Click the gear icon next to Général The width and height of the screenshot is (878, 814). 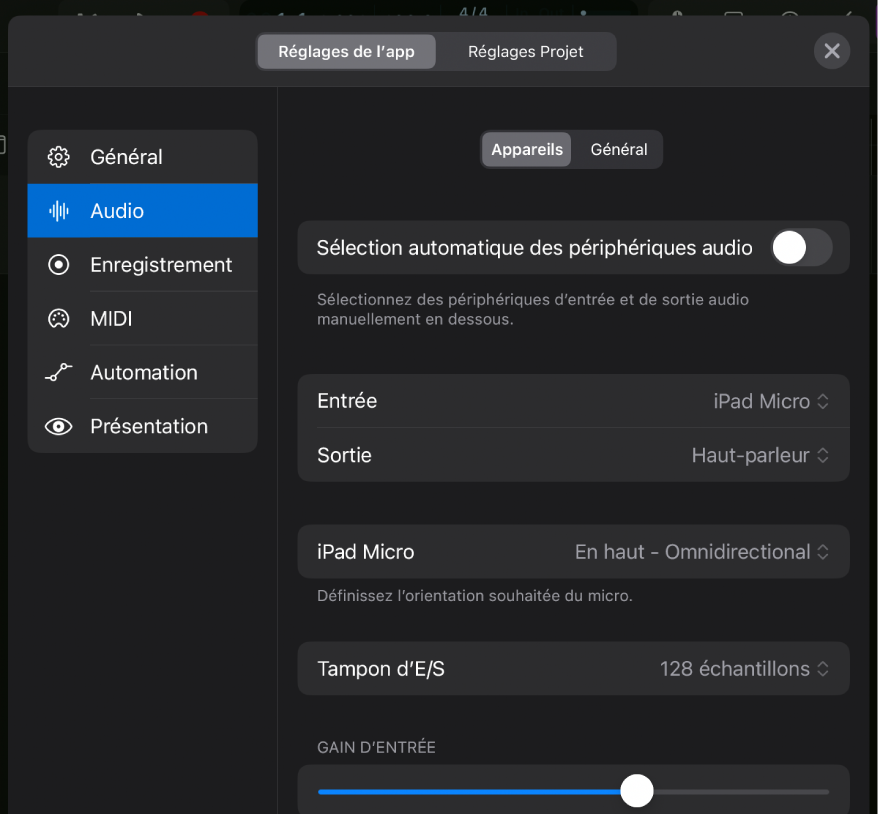click(x=59, y=157)
